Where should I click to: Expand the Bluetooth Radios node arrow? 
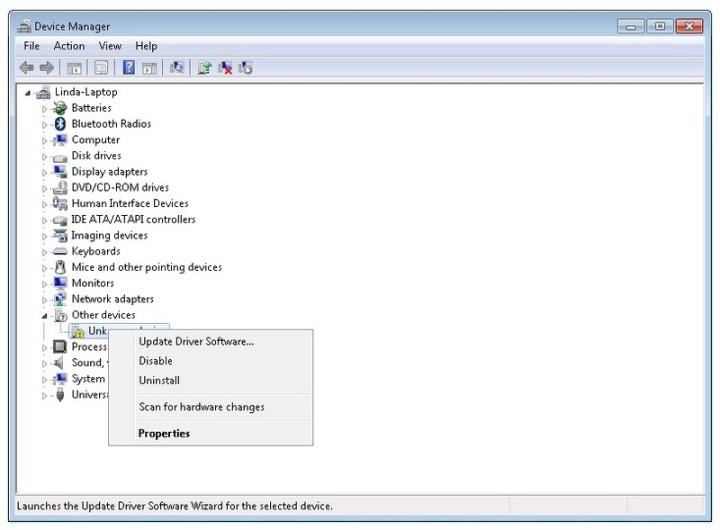(x=45, y=125)
